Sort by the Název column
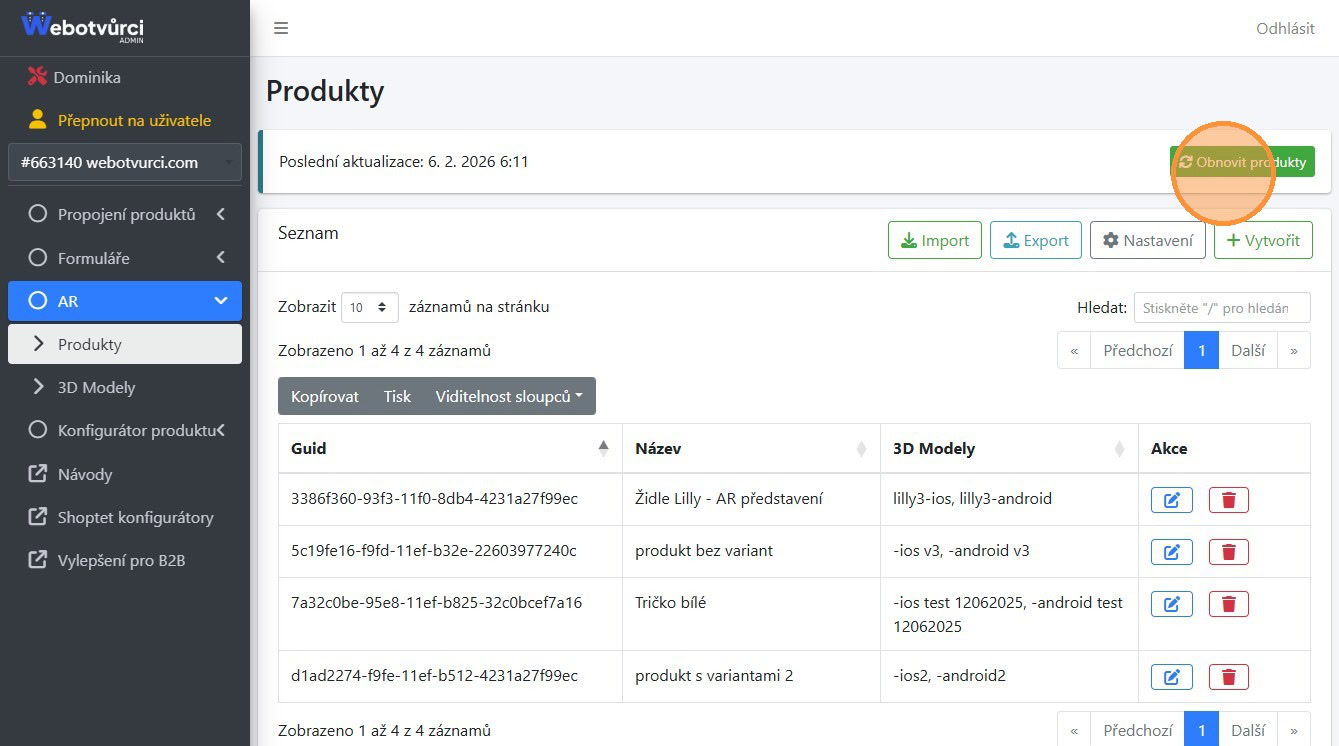This screenshot has width=1339, height=746. (x=751, y=448)
